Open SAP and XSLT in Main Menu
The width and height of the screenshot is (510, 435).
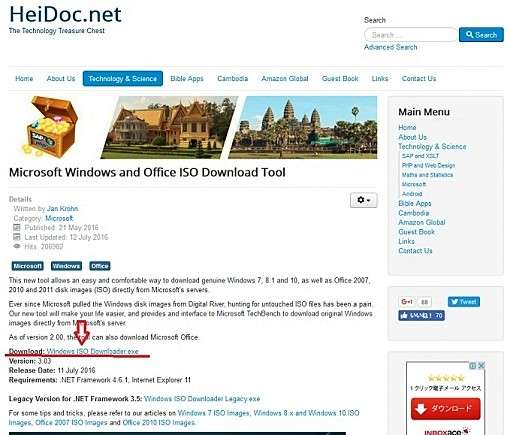(420, 156)
